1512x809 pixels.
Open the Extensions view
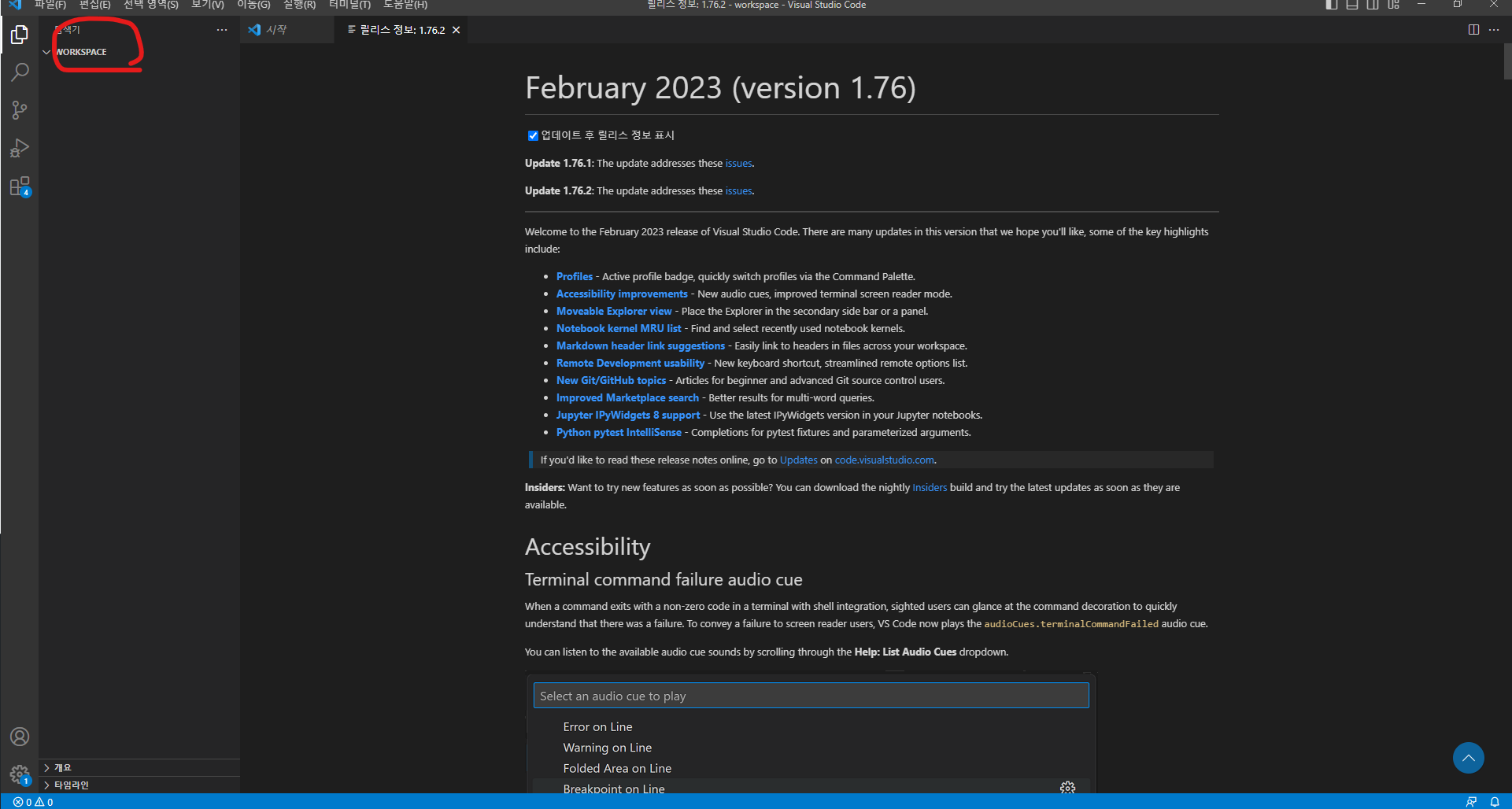20,187
